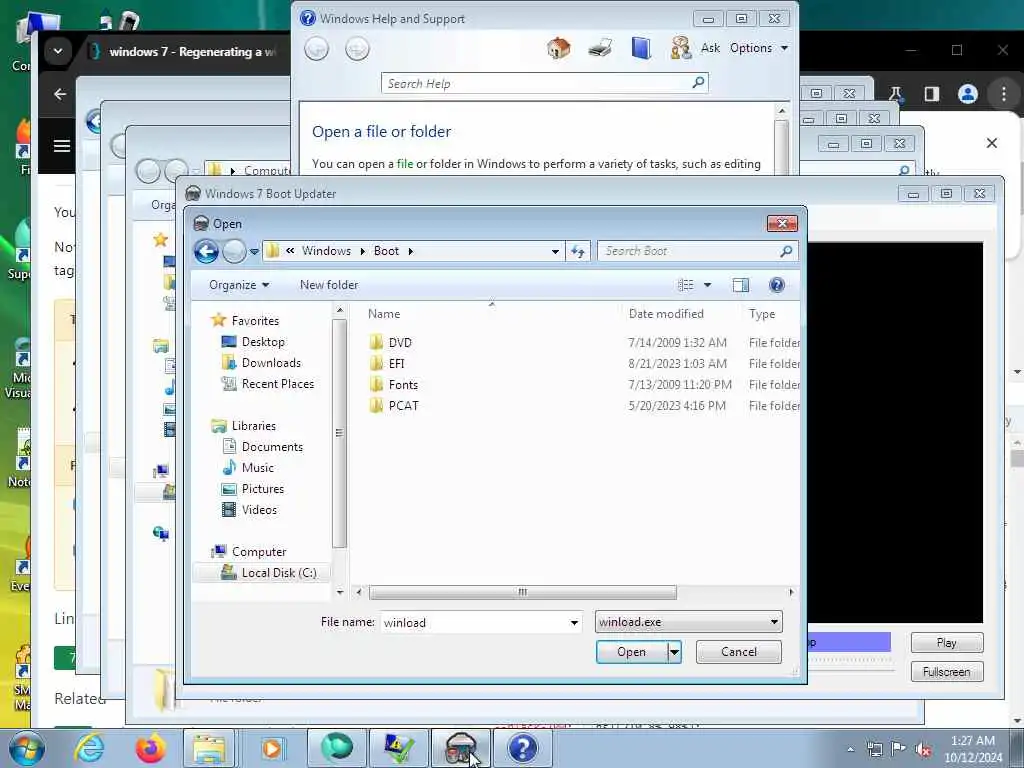Click the Home icon in Help and Support

pos(558,48)
